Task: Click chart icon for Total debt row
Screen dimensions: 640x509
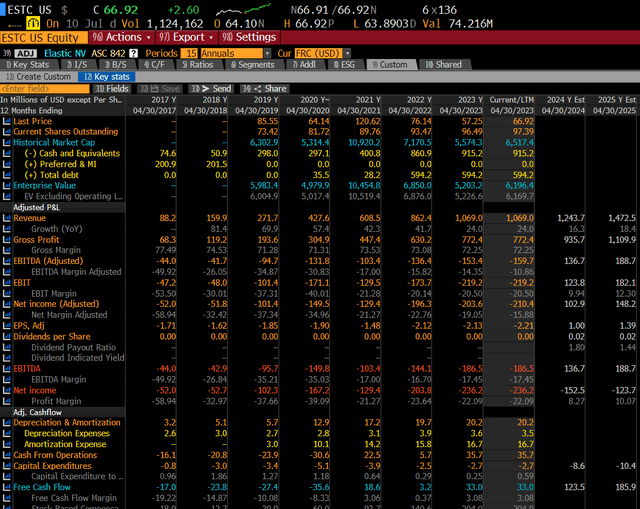Action: (6, 175)
